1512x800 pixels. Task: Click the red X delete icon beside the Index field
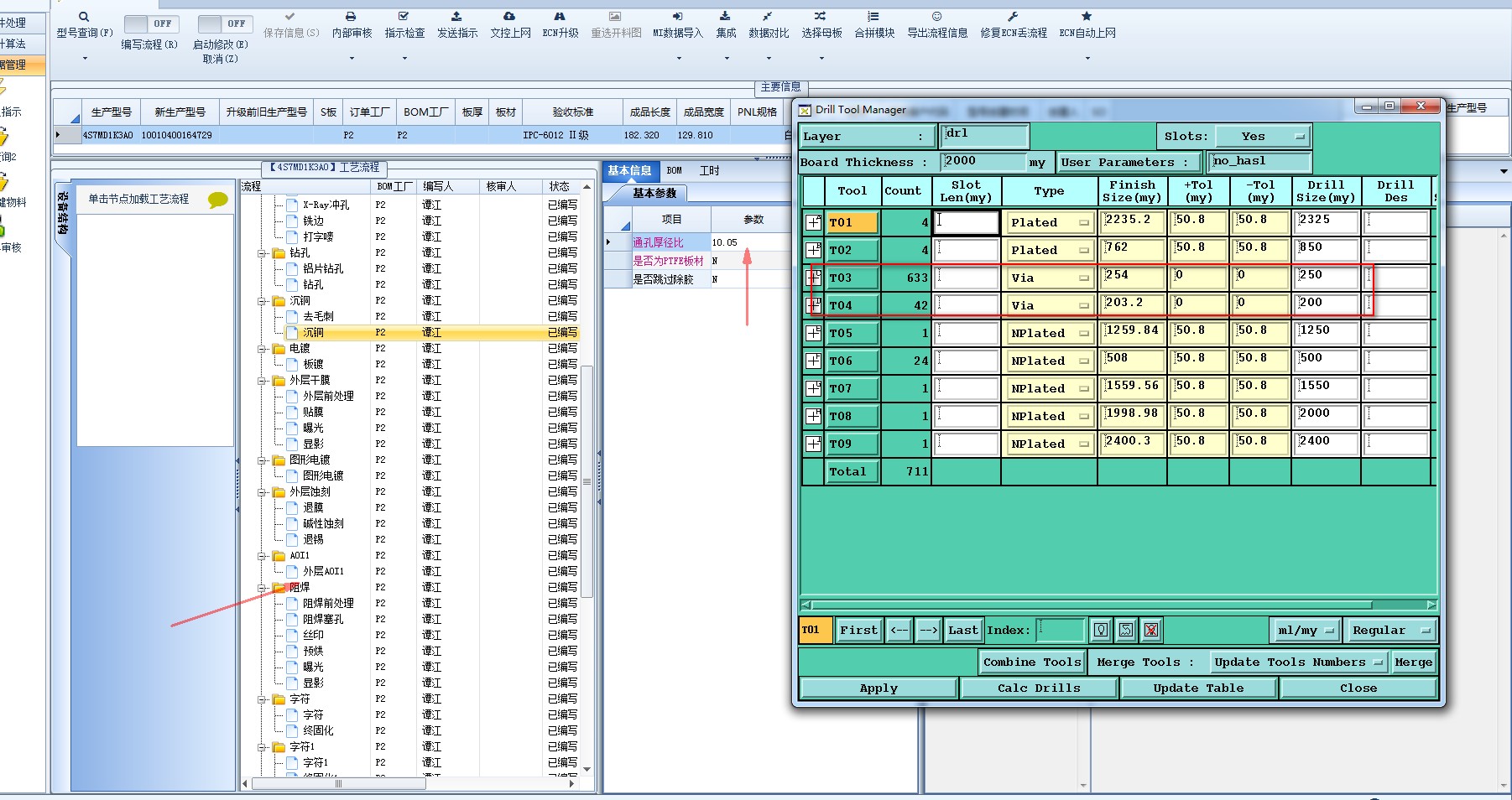pos(1151,630)
